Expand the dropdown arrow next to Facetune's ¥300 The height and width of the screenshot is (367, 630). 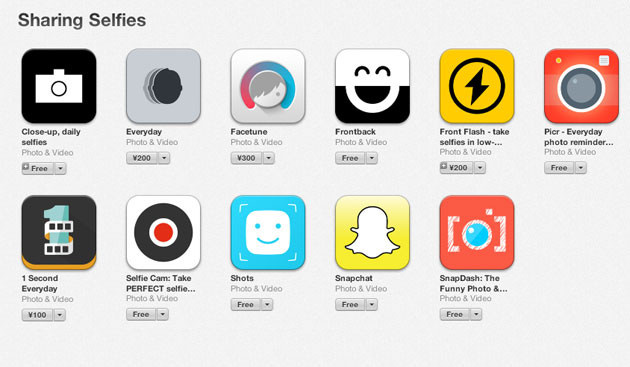tap(269, 158)
